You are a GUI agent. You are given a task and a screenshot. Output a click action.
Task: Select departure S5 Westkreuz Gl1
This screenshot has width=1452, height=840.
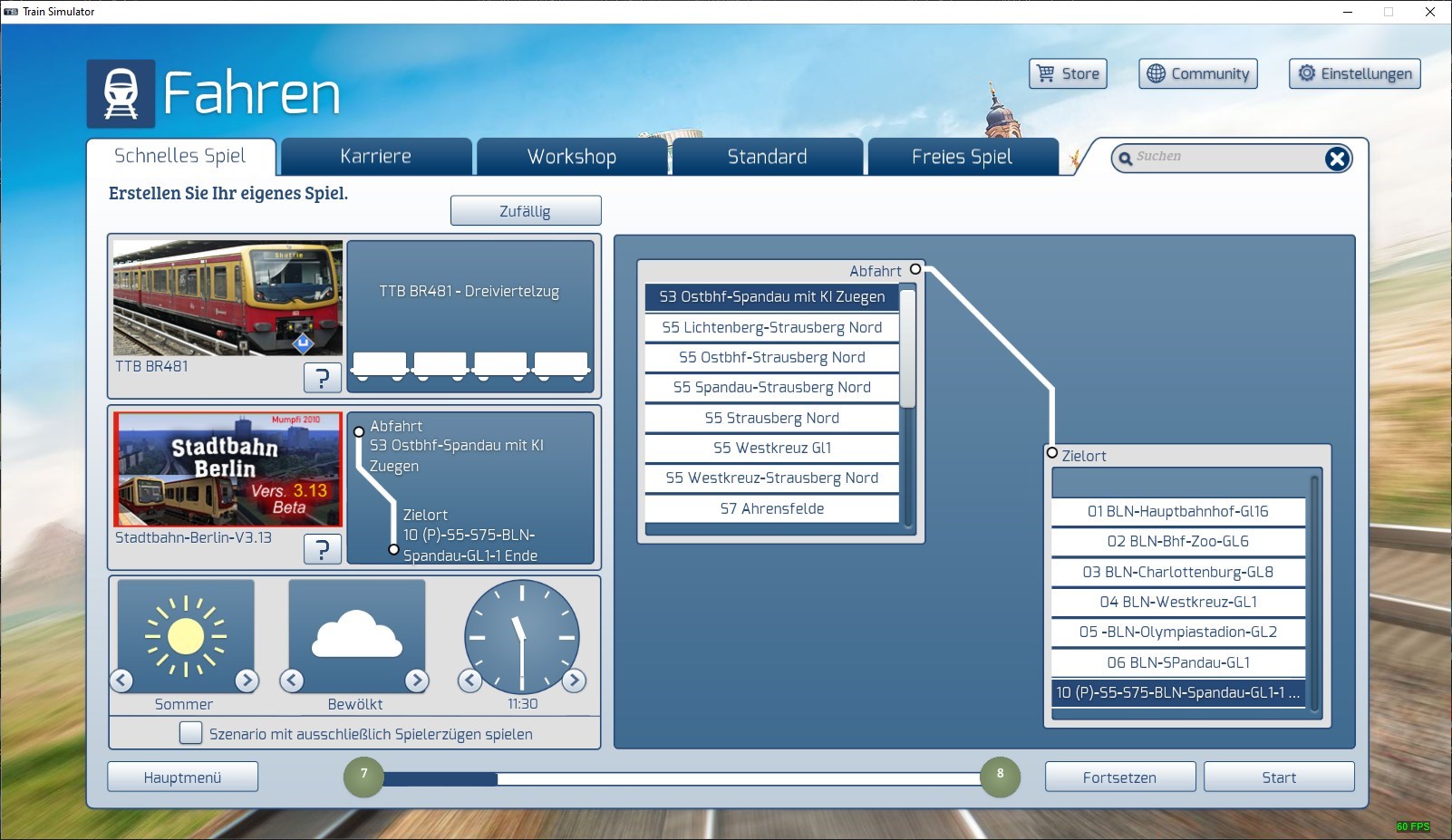tap(772, 448)
